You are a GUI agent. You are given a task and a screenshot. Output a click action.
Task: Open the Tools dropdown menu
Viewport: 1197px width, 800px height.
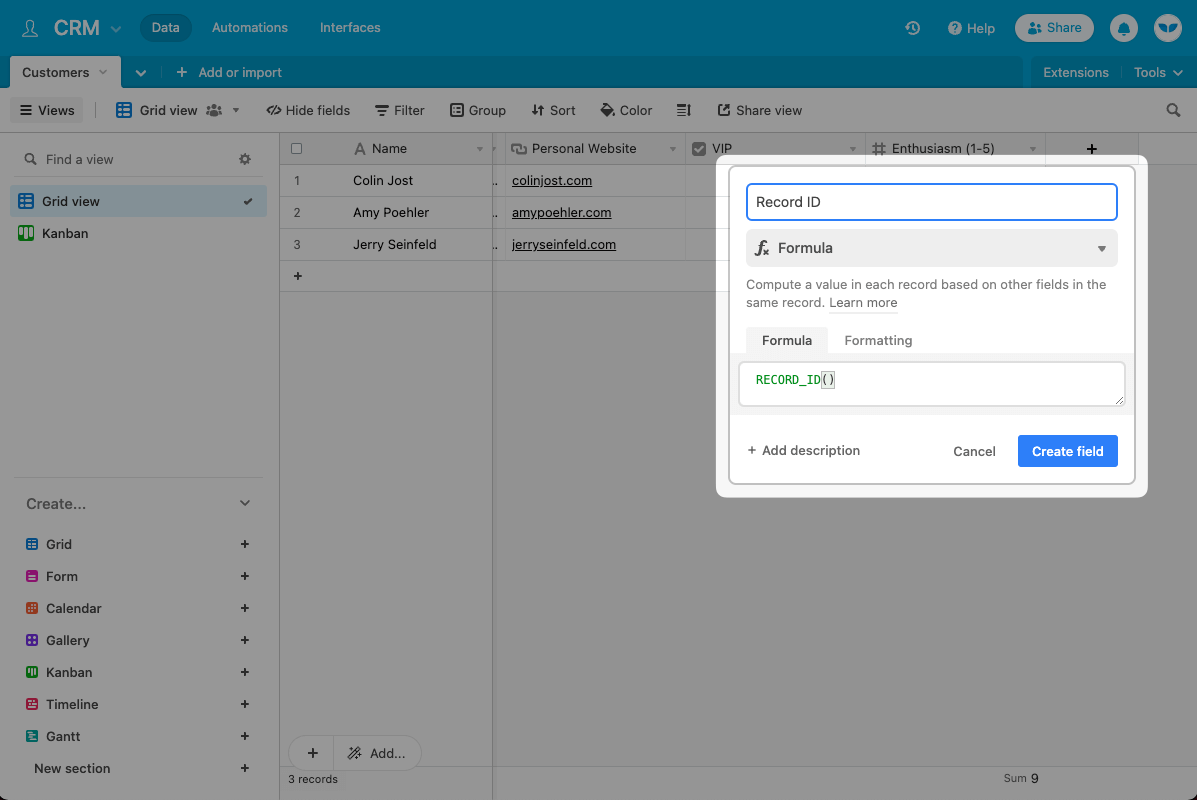(x=1158, y=72)
